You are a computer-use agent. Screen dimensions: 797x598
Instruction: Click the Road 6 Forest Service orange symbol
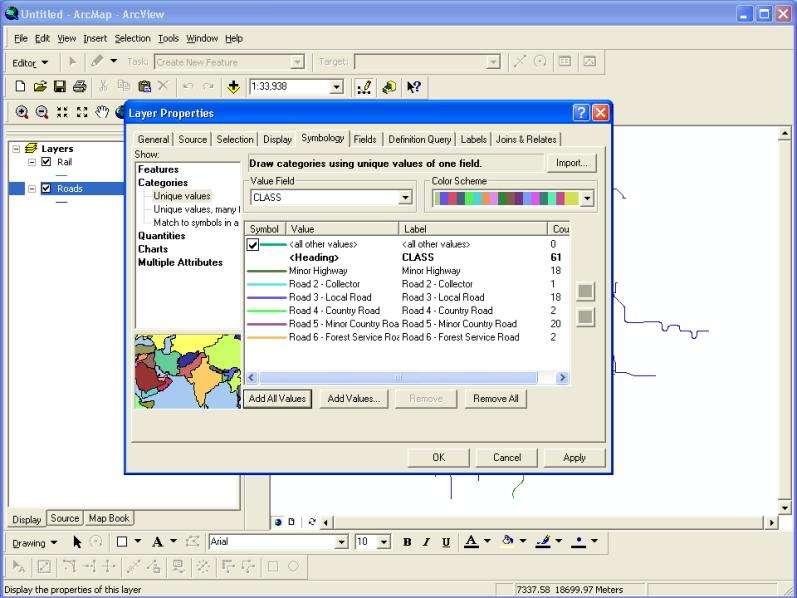tap(266, 337)
